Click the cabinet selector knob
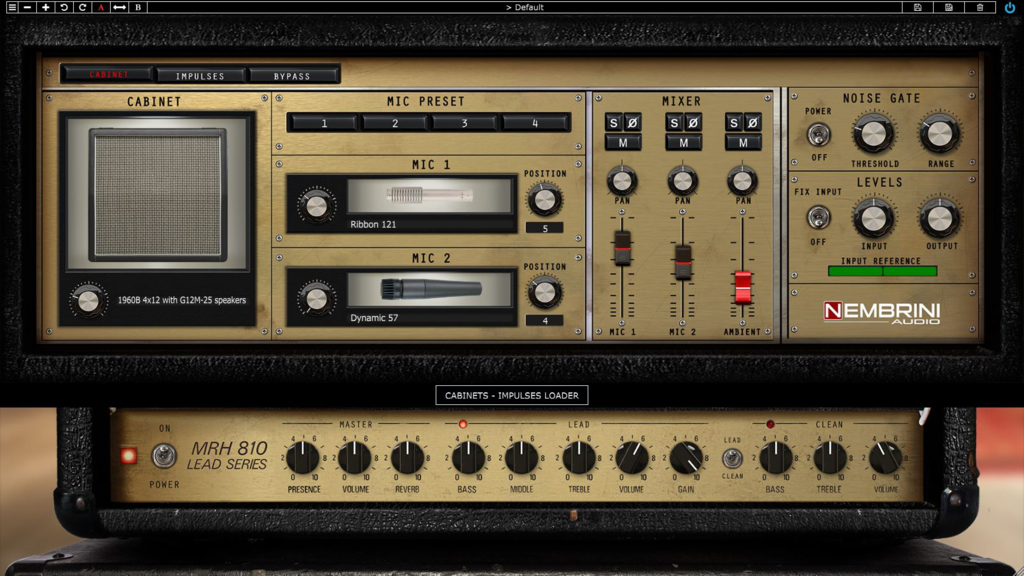Viewport: 1024px width, 576px height. (88, 301)
